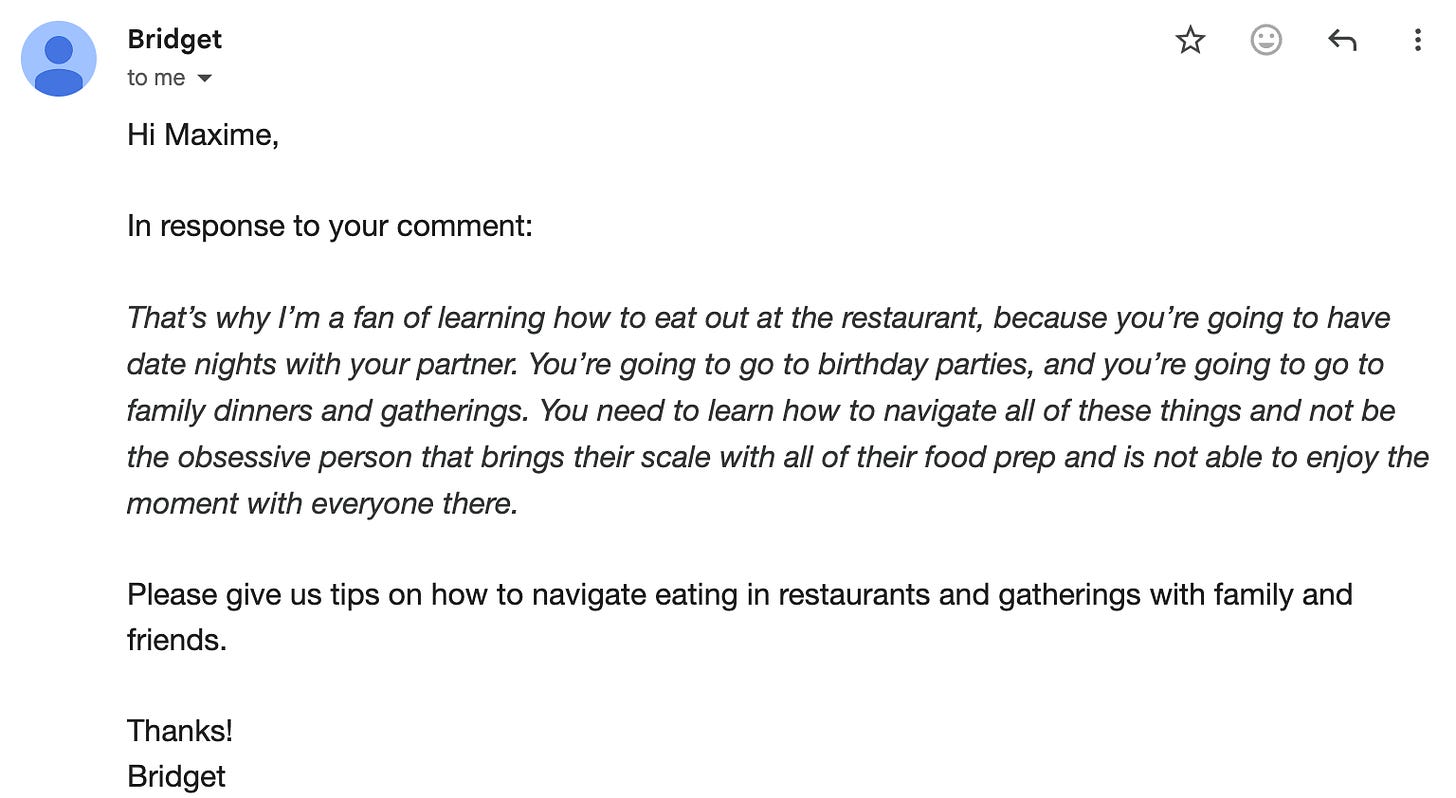Screen dimensions: 1456x798
Task: Click the italic line starting 'family dinners and gatherings'
Action: [761, 410]
